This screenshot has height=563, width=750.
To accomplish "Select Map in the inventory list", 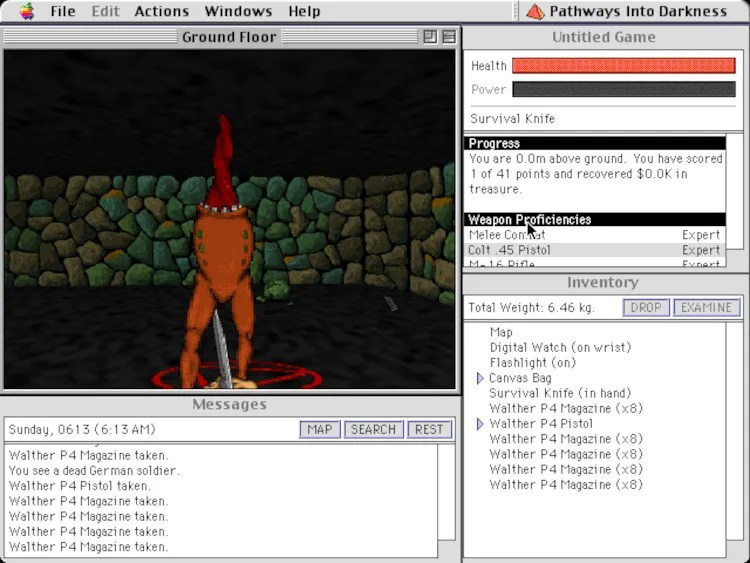I will 501,332.
